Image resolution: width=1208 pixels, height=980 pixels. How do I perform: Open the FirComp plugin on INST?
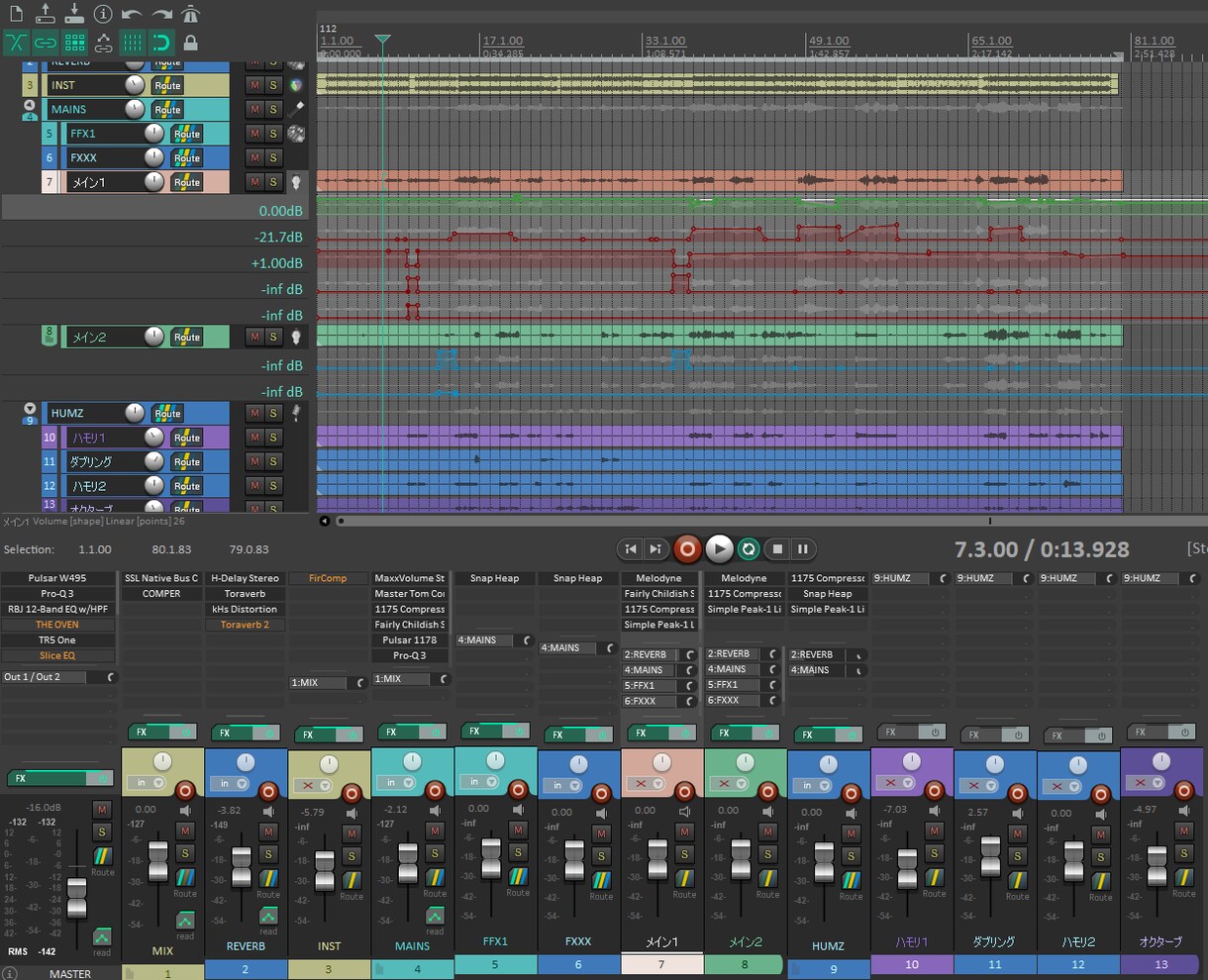click(x=328, y=578)
